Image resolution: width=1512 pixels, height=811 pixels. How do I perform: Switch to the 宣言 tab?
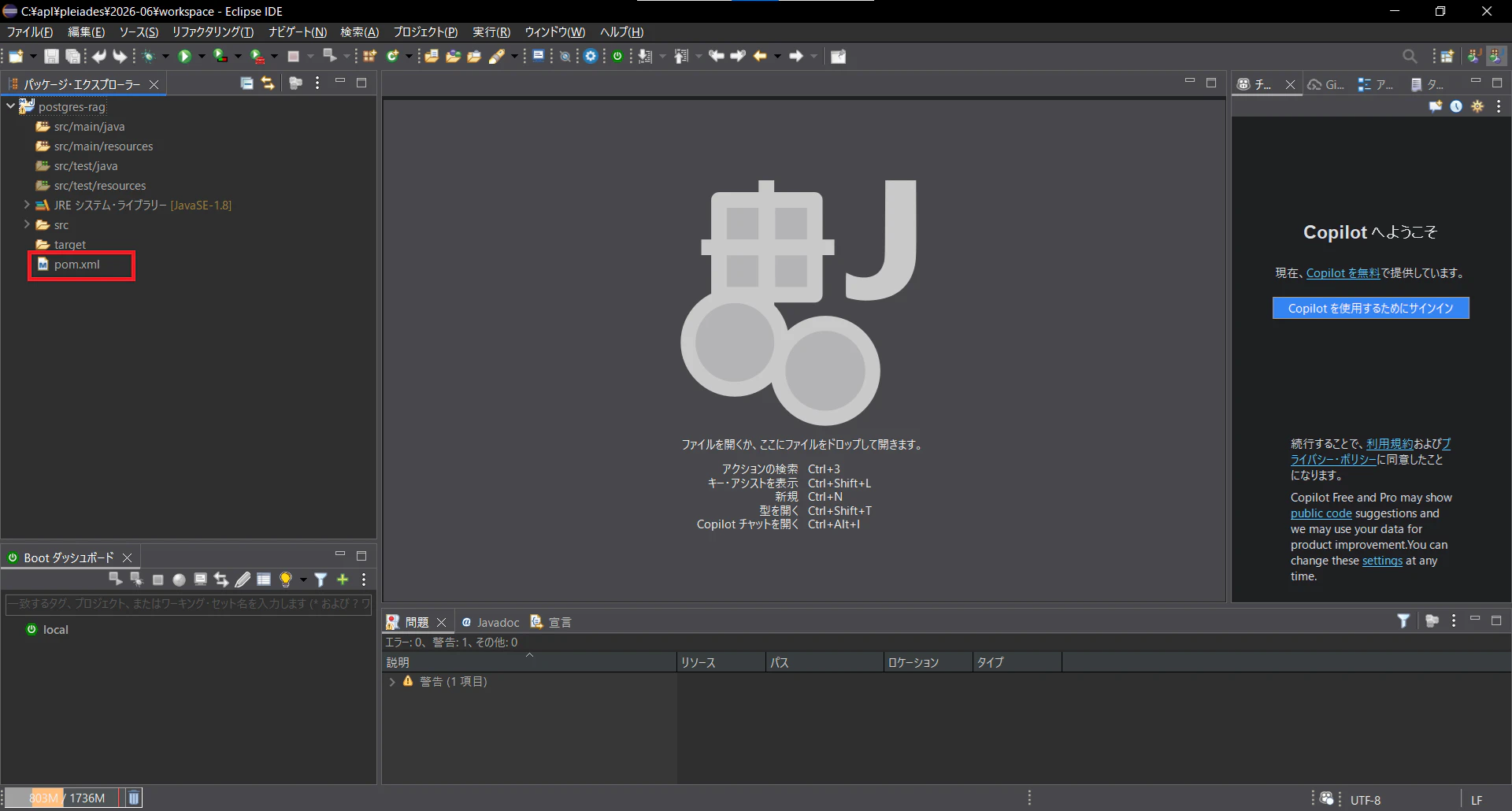pos(551,622)
